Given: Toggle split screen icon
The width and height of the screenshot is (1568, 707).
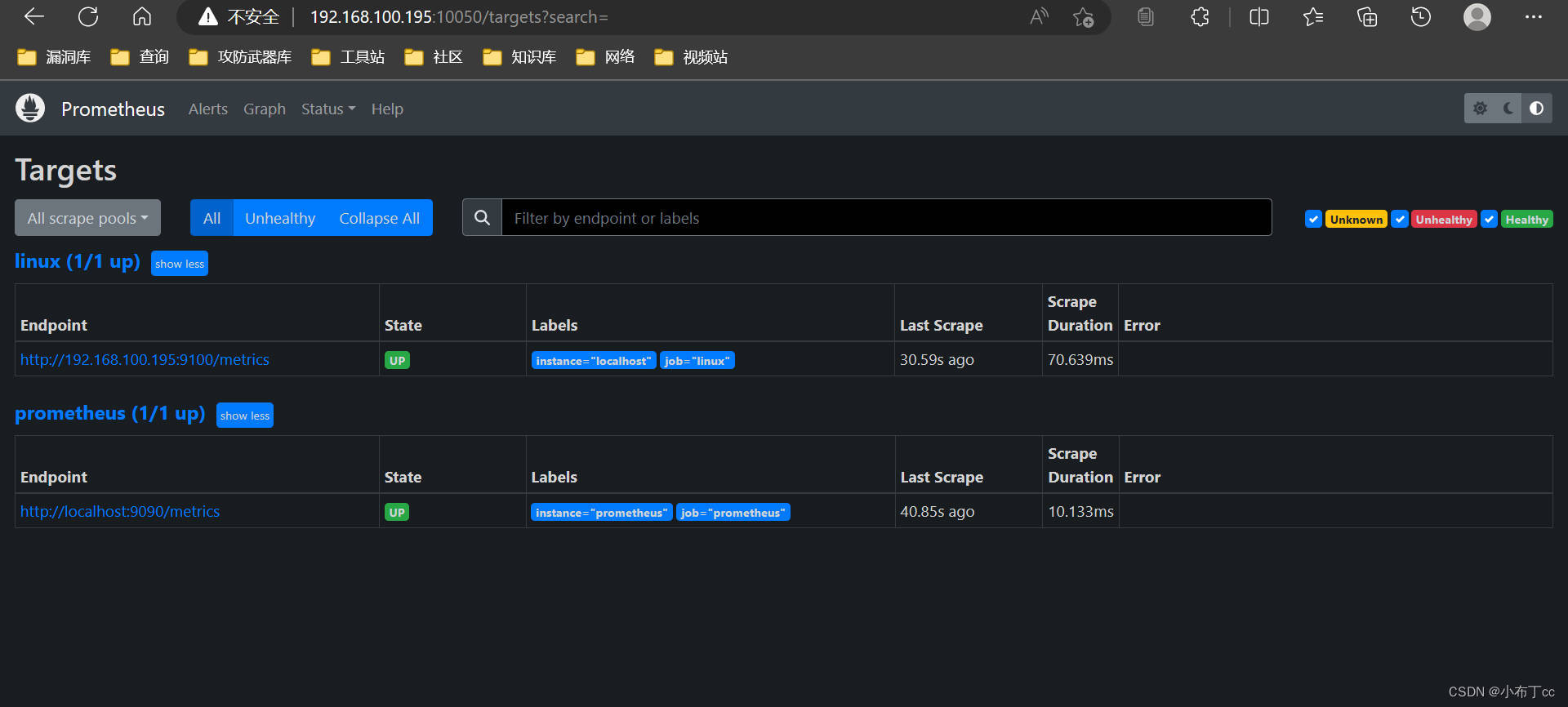Looking at the screenshot, I should click(1259, 16).
